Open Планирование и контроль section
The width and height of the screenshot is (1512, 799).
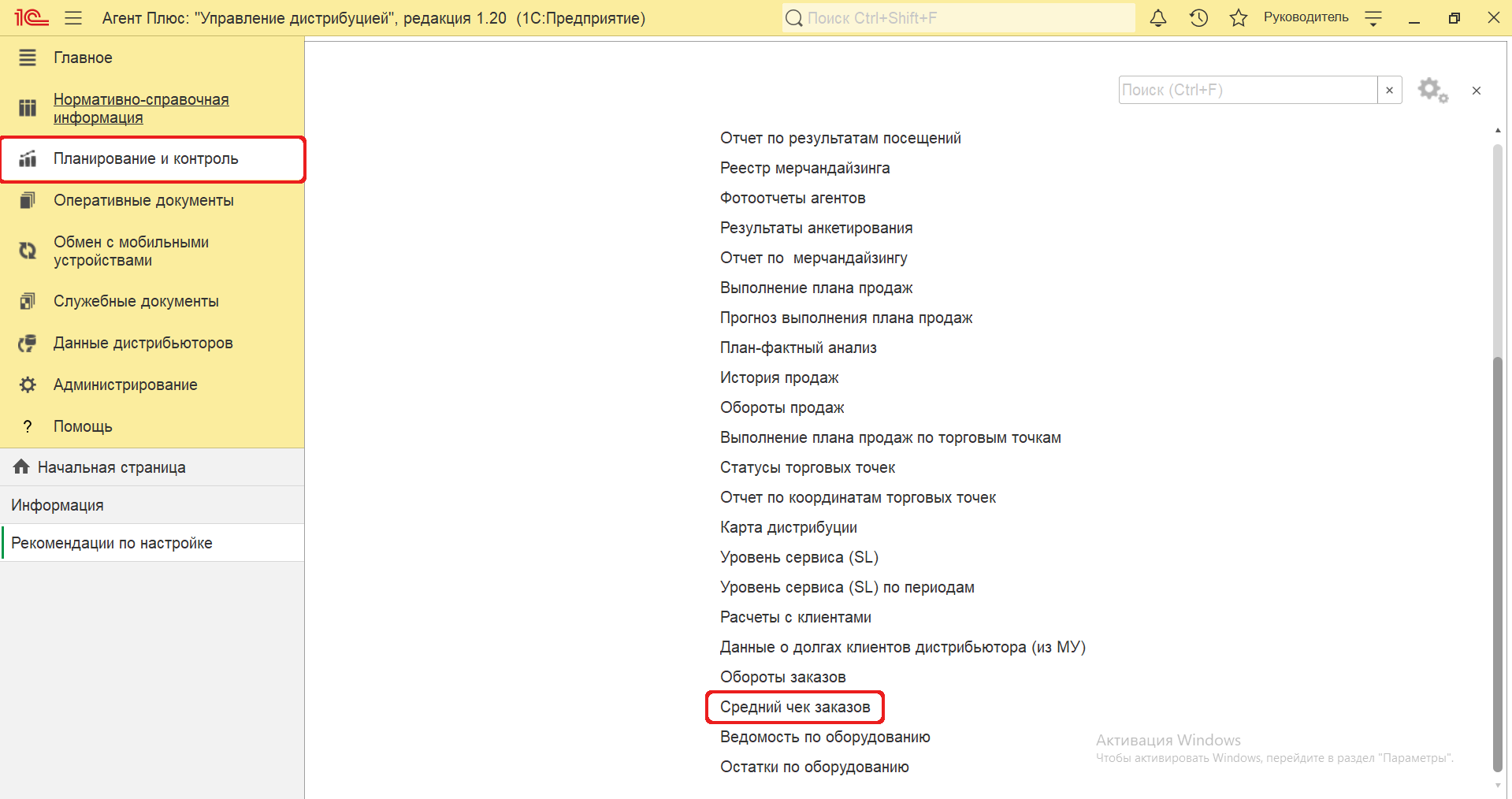146,158
